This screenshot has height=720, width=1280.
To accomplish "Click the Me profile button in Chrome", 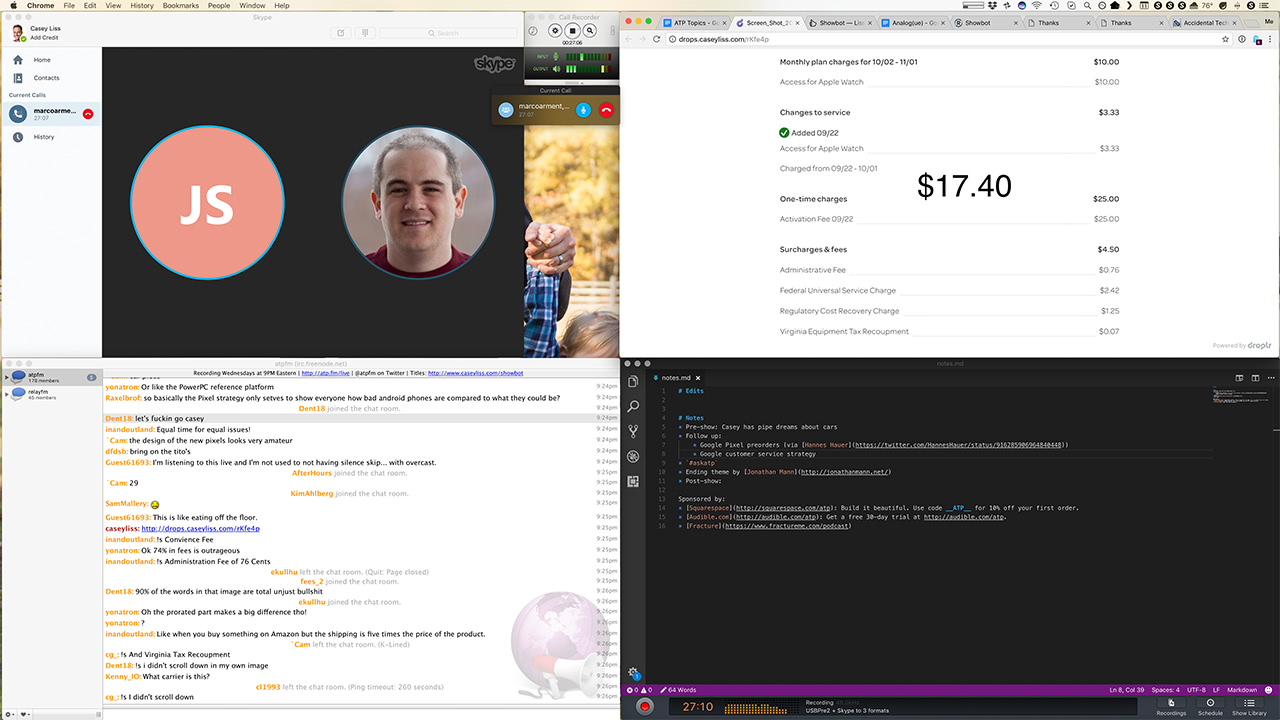I will click(1269, 21).
